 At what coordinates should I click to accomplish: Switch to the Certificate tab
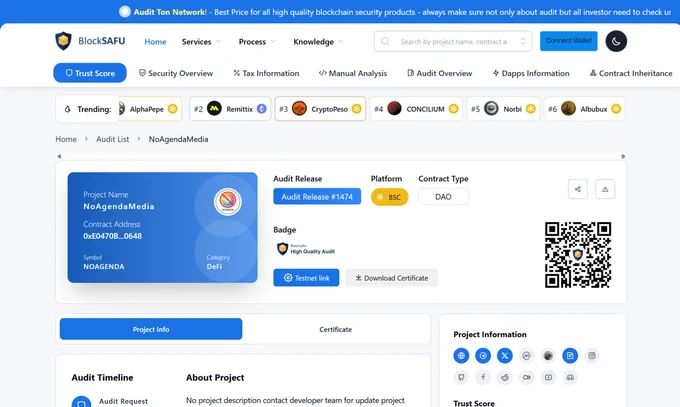pos(336,329)
